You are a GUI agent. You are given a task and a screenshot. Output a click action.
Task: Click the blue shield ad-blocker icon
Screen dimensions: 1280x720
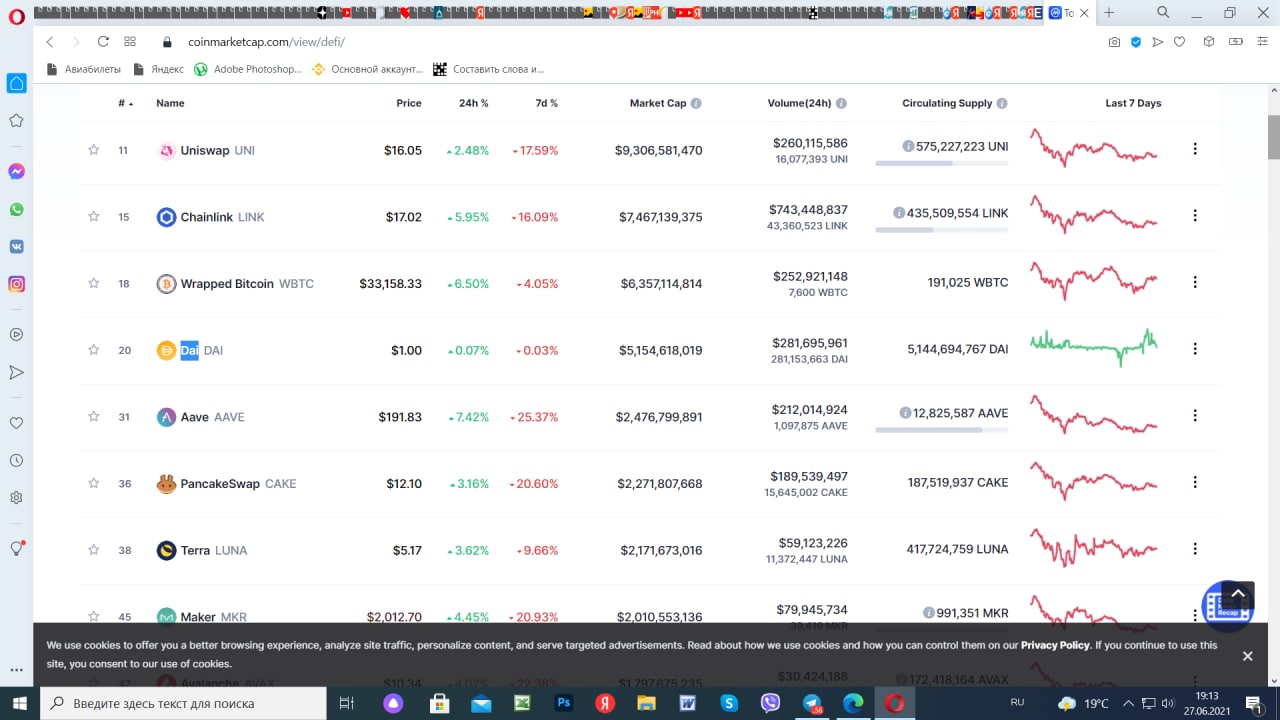(1136, 42)
